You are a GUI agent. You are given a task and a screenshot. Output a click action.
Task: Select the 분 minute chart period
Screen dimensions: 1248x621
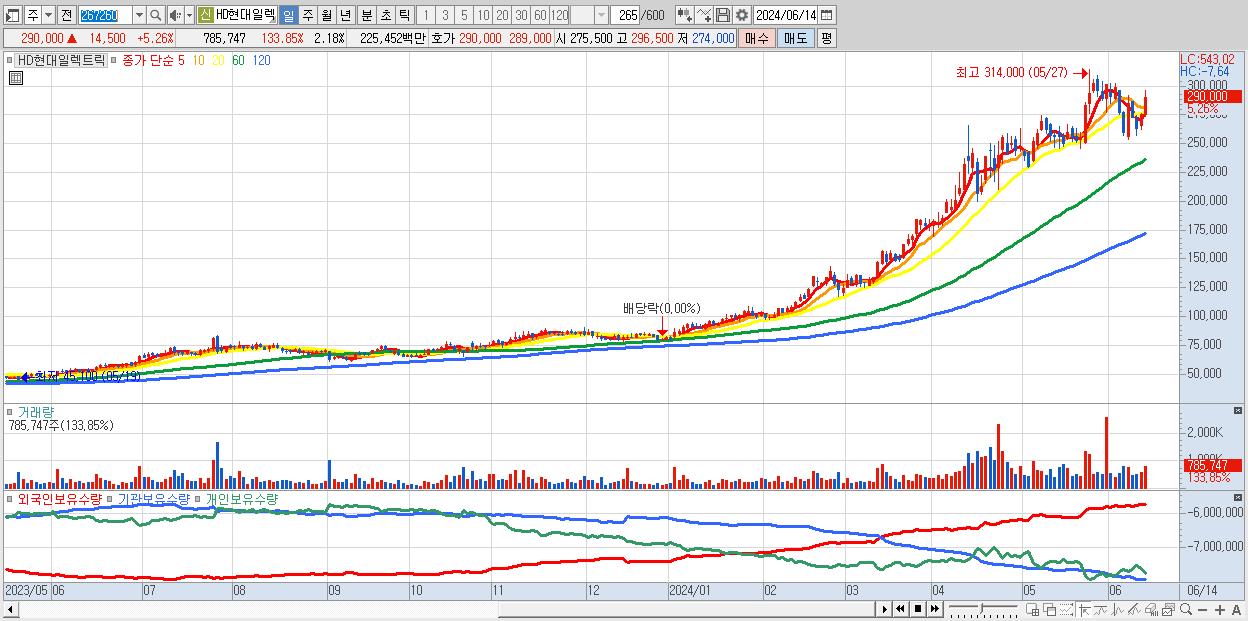click(x=366, y=15)
